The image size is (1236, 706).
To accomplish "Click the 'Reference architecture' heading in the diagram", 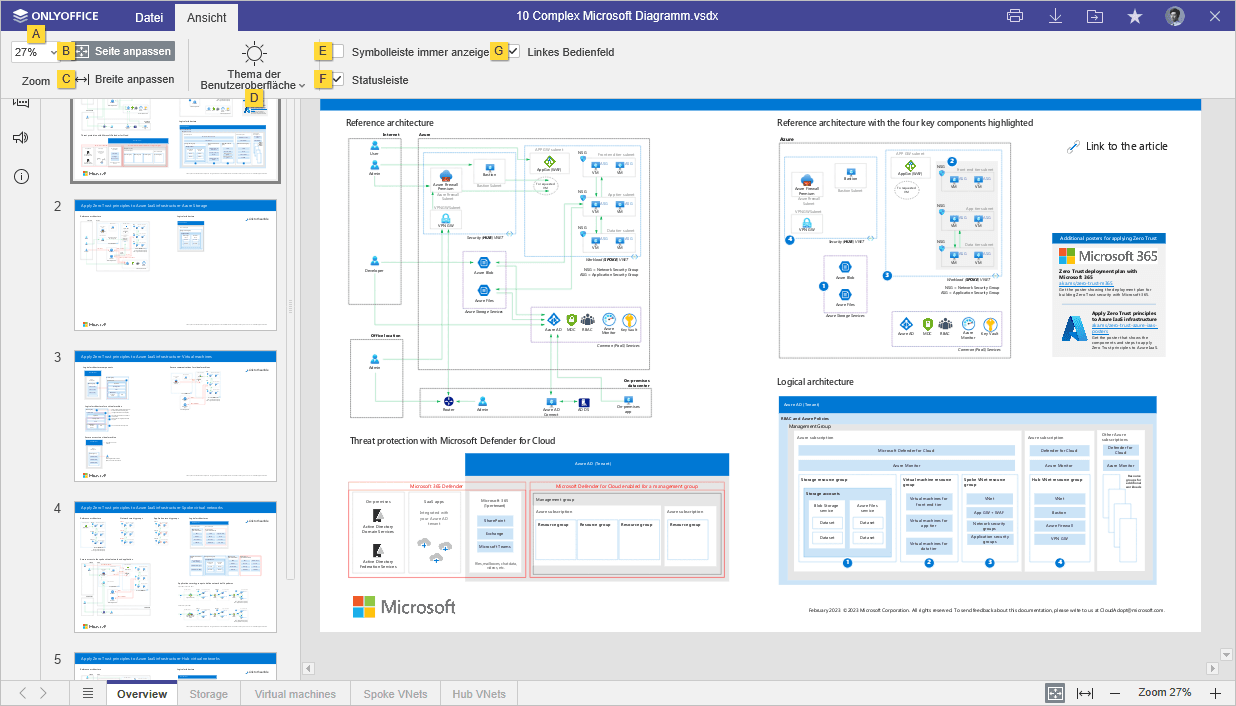I will (390, 123).
